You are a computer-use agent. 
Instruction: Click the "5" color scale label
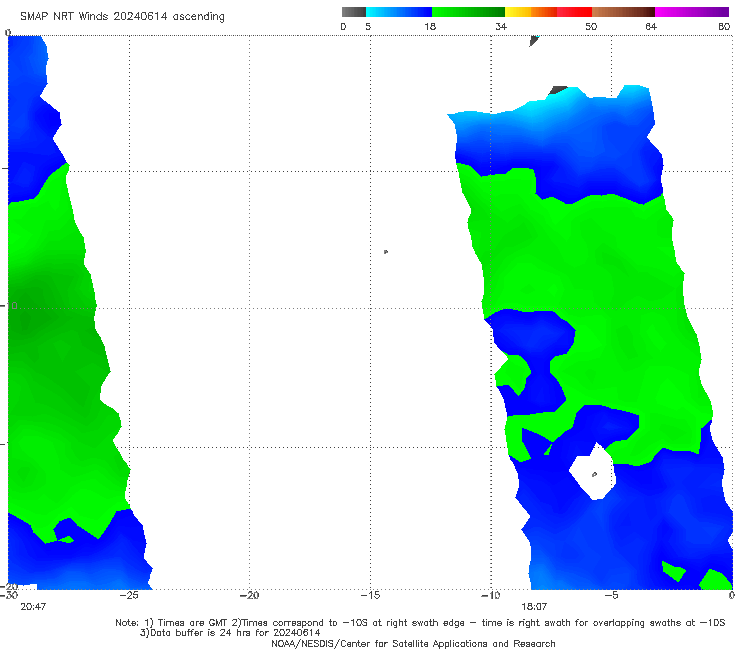pyautogui.click(x=368, y=26)
